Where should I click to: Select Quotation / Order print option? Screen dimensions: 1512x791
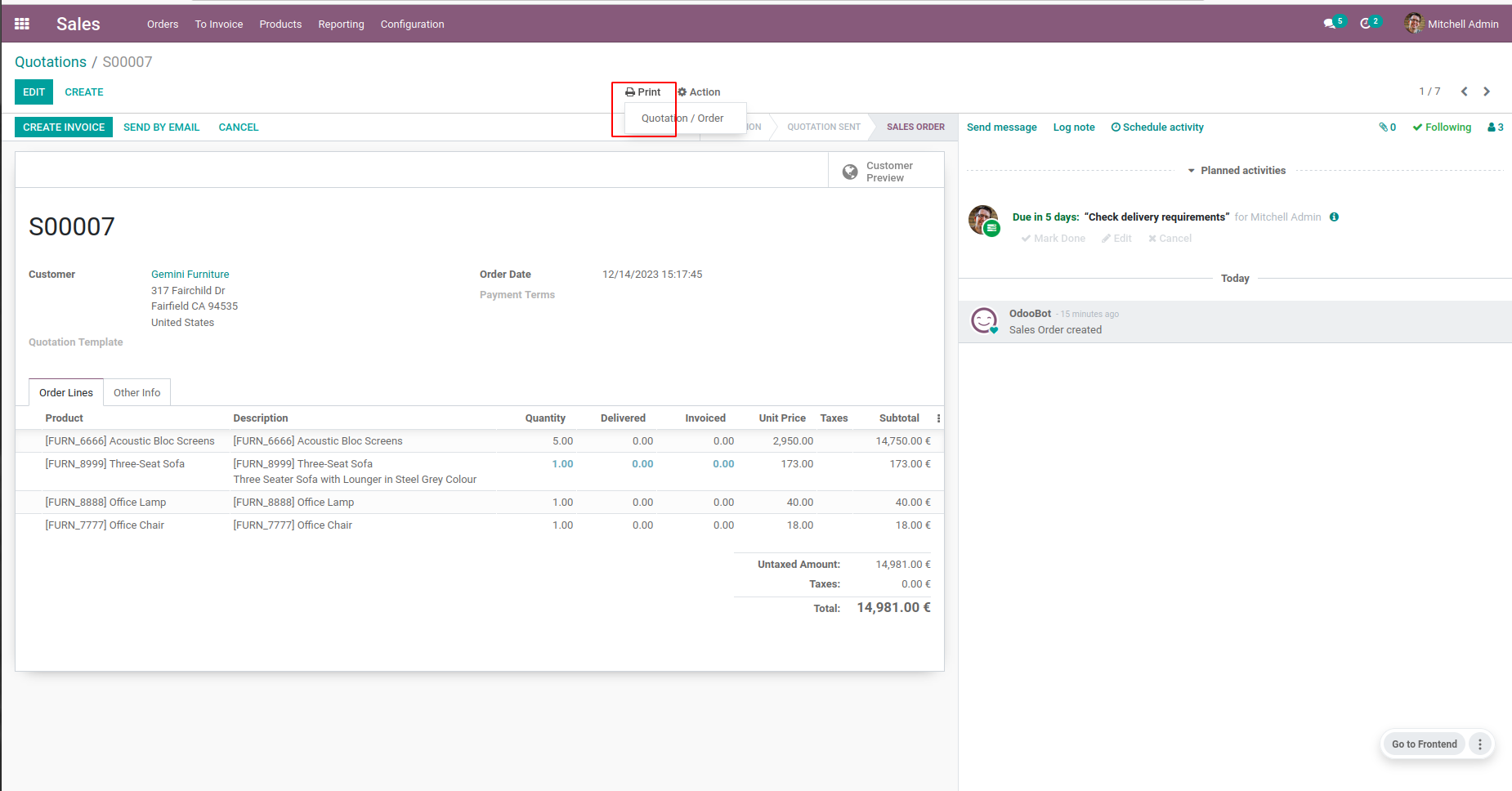pos(682,118)
